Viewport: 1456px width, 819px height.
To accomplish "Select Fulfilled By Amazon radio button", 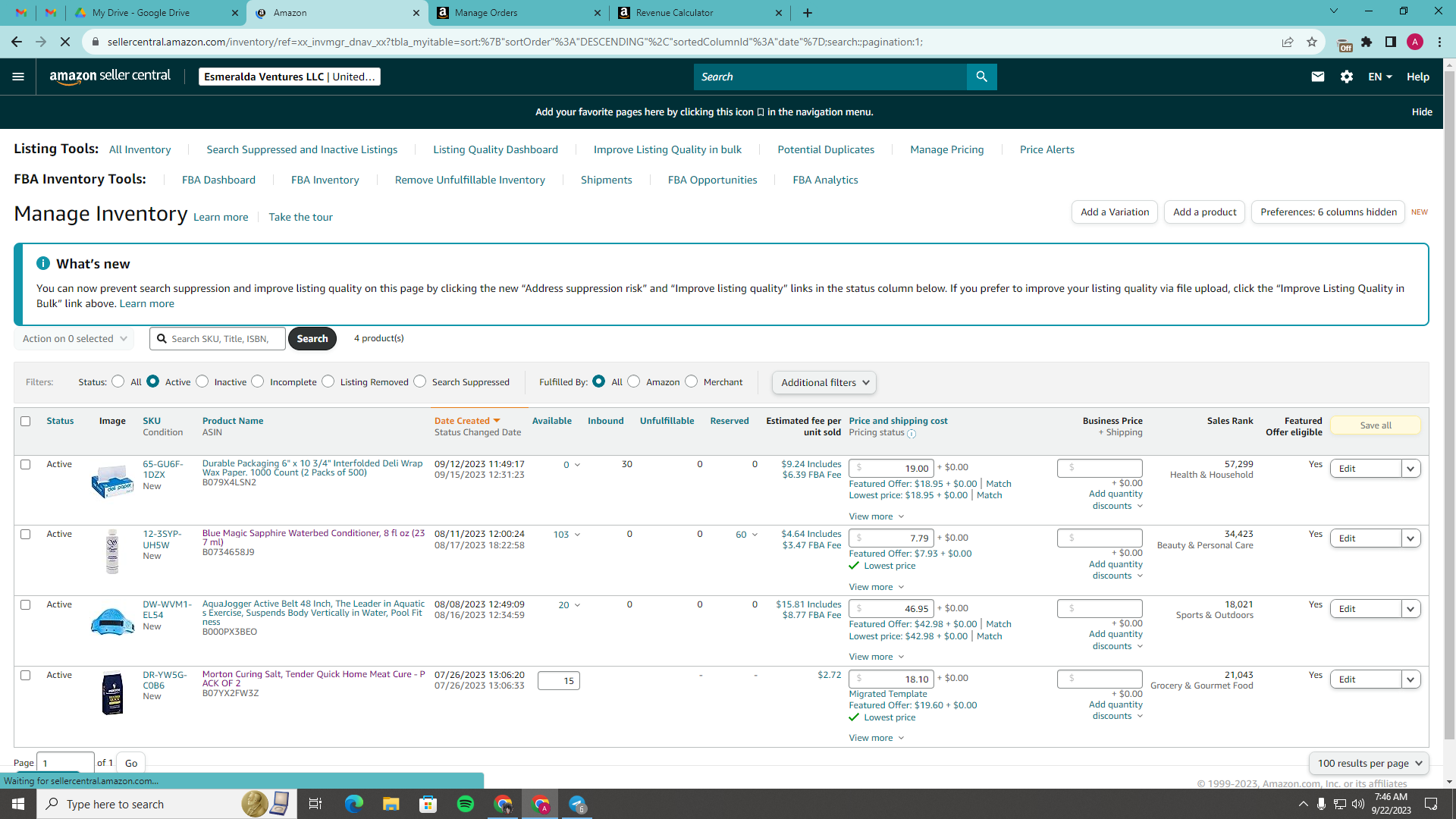I will pyautogui.click(x=634, y=381).
